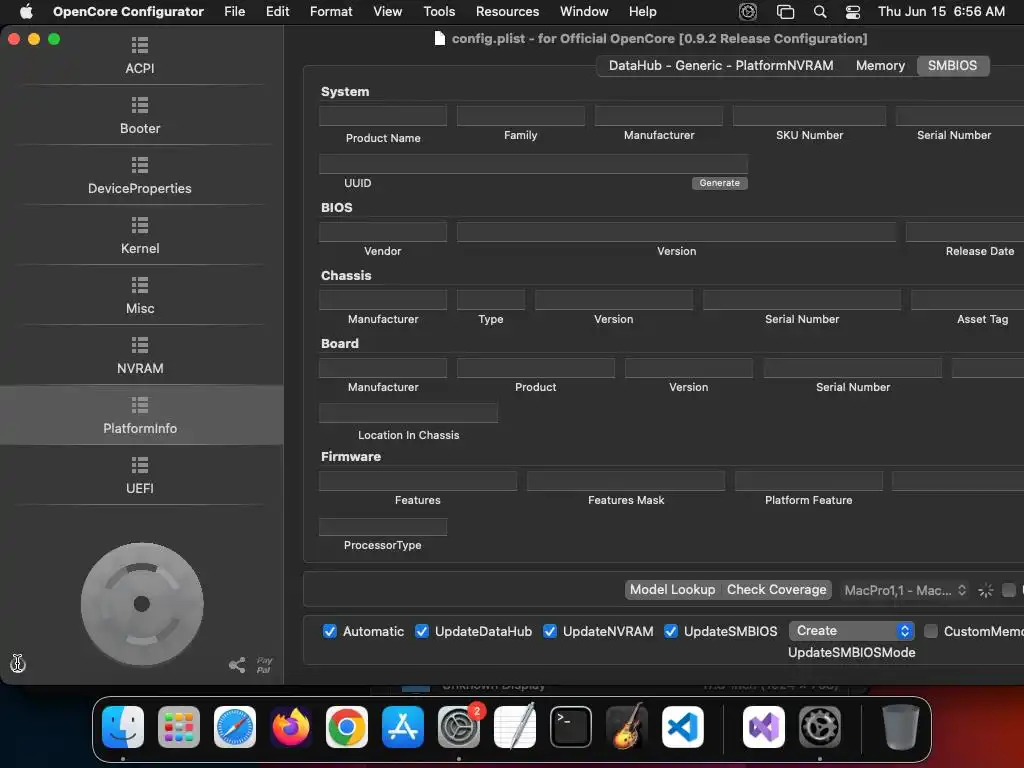Click the share icon in sidebar

pyautogui.click(x=237, y=665)
